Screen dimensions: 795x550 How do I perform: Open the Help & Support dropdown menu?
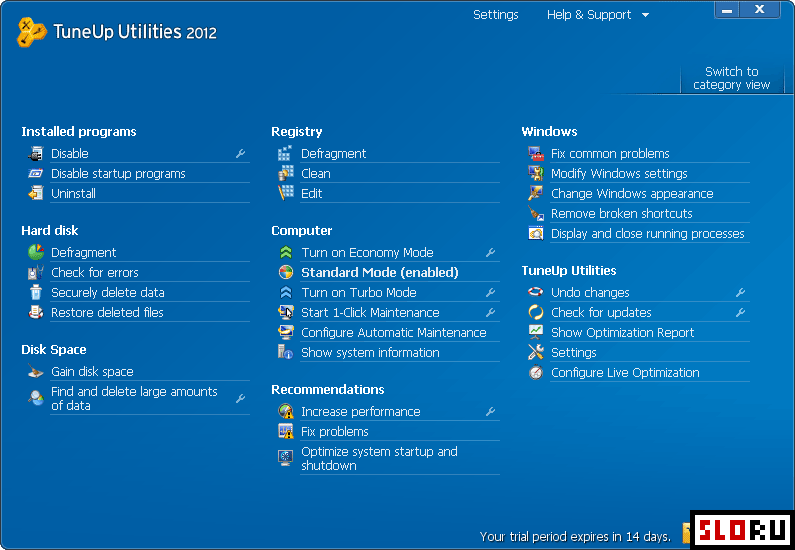point(598,15)
